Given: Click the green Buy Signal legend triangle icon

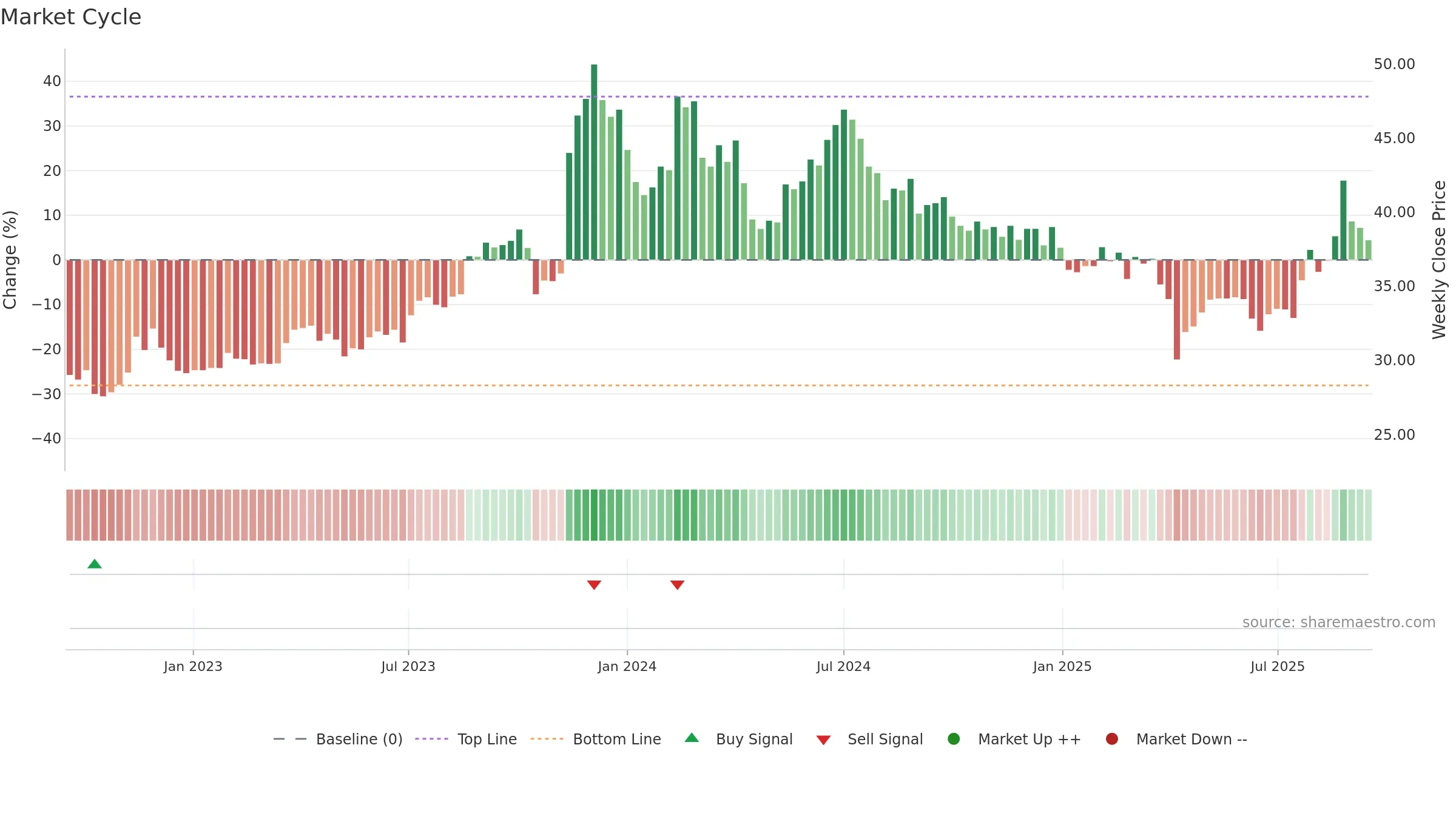Looking at the screenshot, I should pyautogui.click(x=692, y=738).
